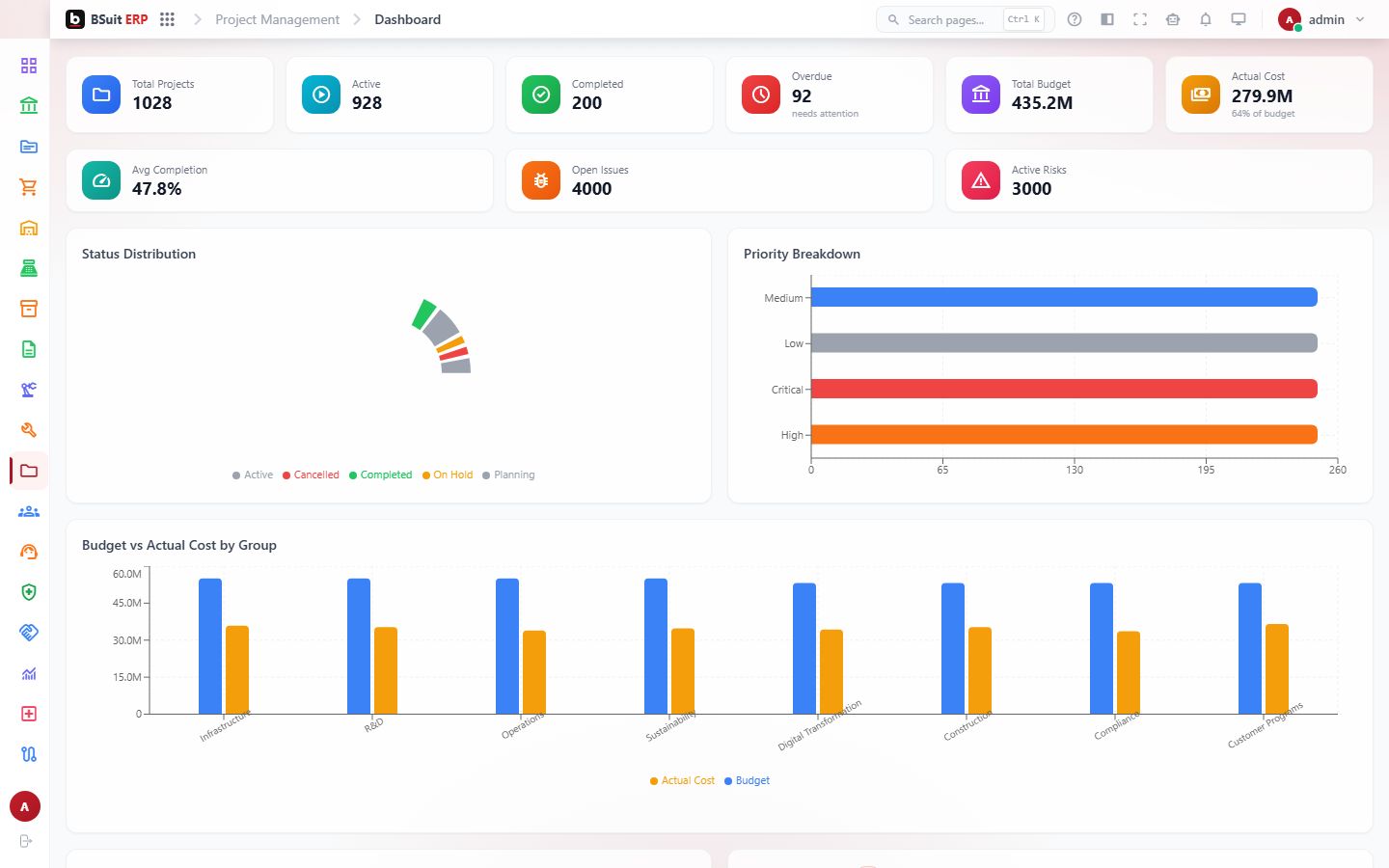Toggle the Cancelled series in the legend
This screenshot has width=1389, height=868.
[x=311, y=475]
